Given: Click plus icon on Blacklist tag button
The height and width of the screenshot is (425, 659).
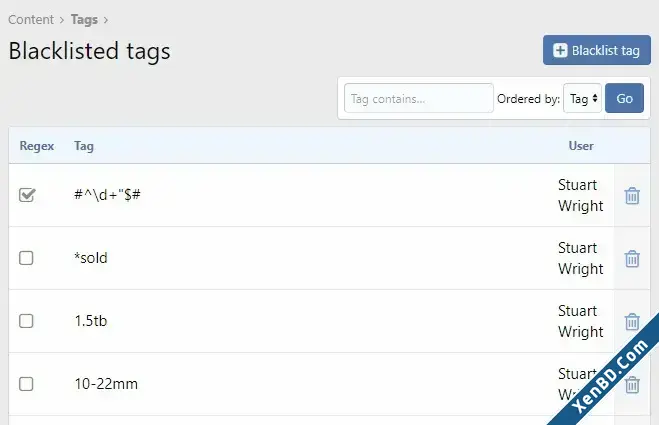Looking at the screenshot, I should [x=560, y=50].
